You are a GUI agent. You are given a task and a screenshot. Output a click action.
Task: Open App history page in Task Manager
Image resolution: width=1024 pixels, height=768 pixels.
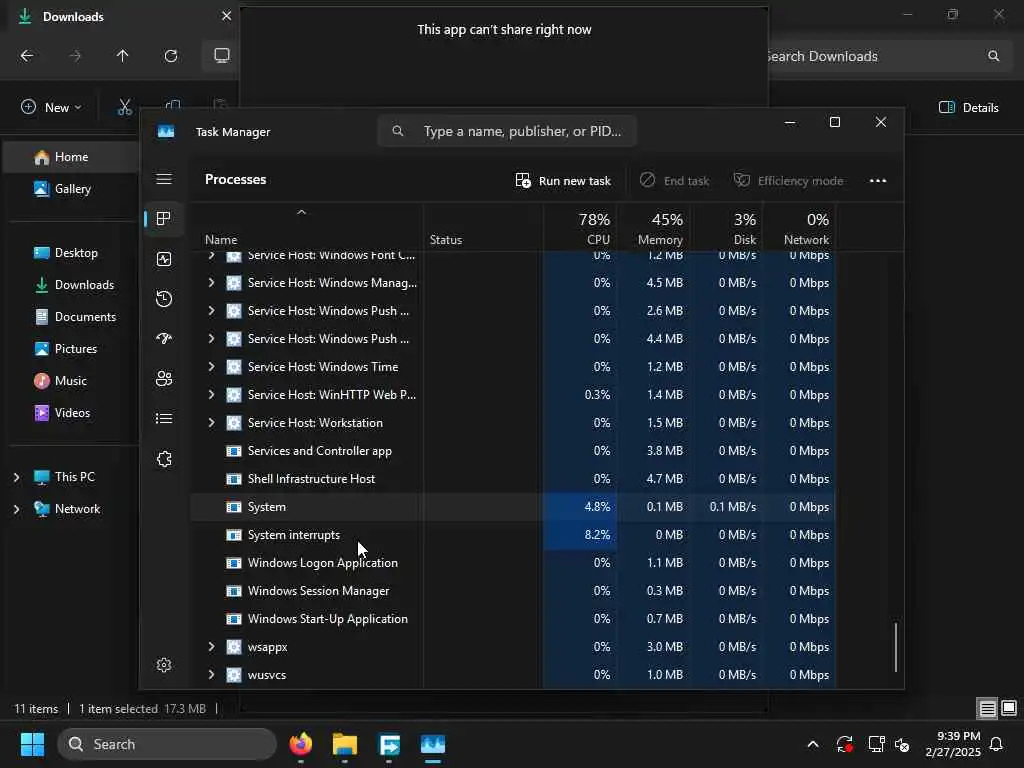coord(164,299)
